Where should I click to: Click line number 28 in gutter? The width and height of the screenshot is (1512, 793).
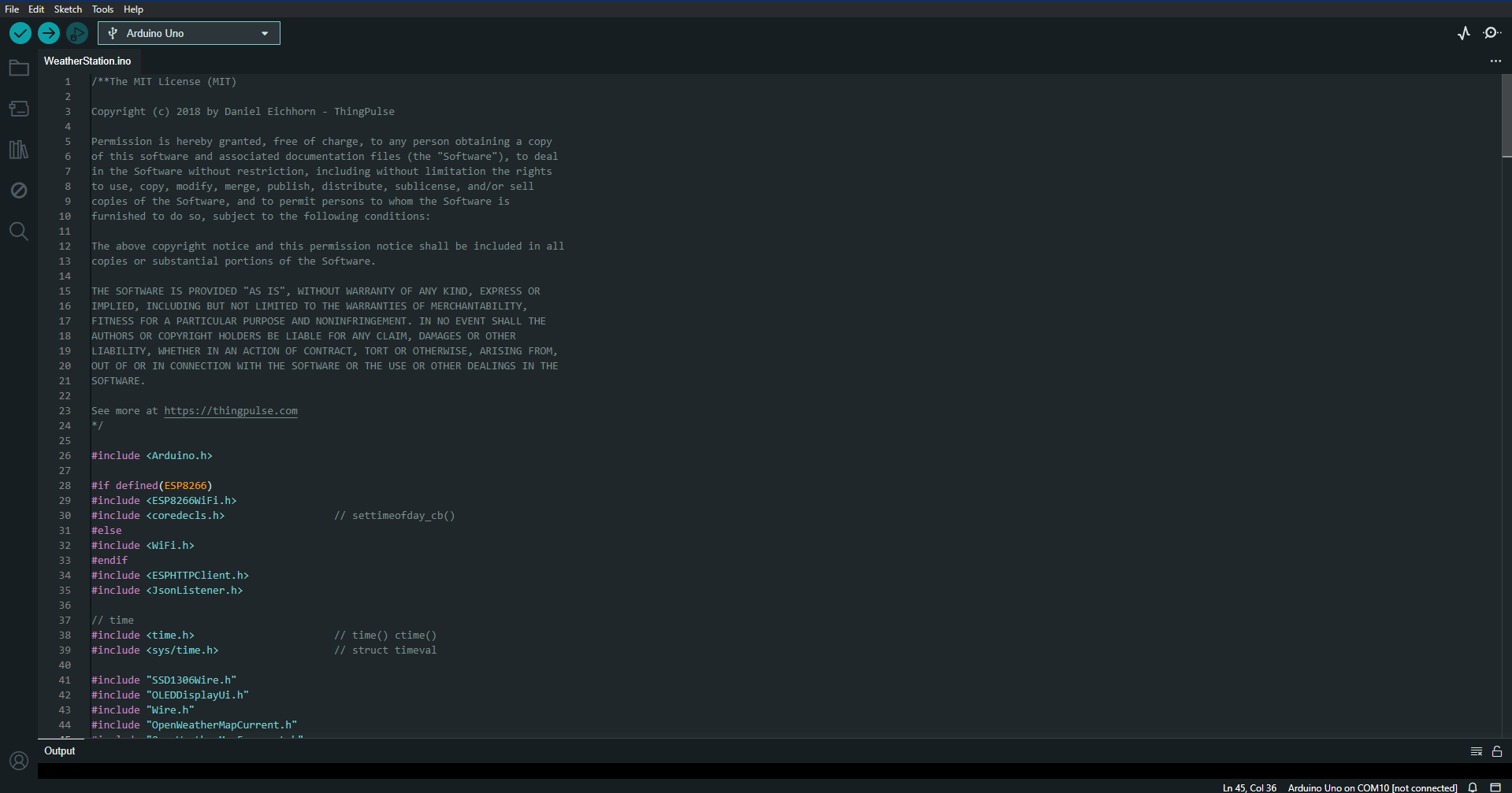[x=65, y=486]
